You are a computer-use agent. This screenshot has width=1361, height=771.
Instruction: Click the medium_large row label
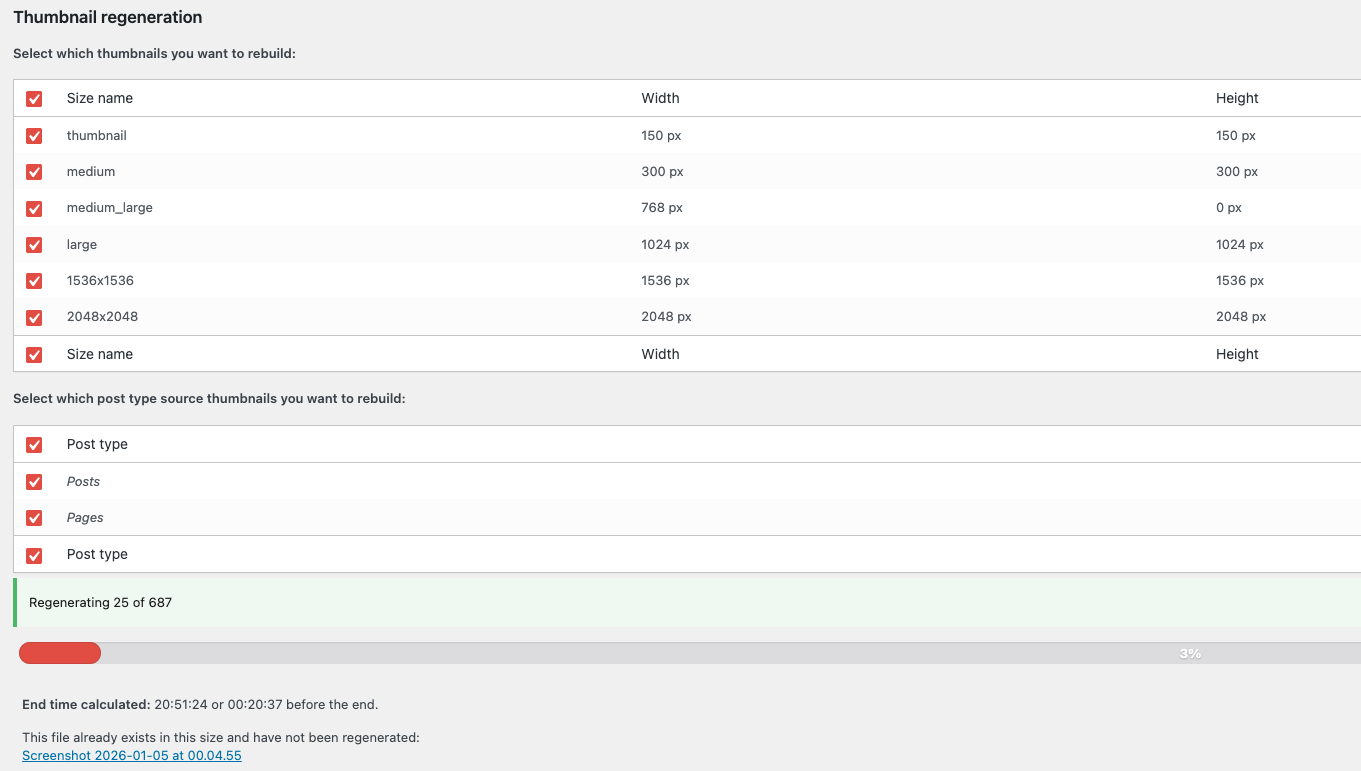(x=110, y=208)
